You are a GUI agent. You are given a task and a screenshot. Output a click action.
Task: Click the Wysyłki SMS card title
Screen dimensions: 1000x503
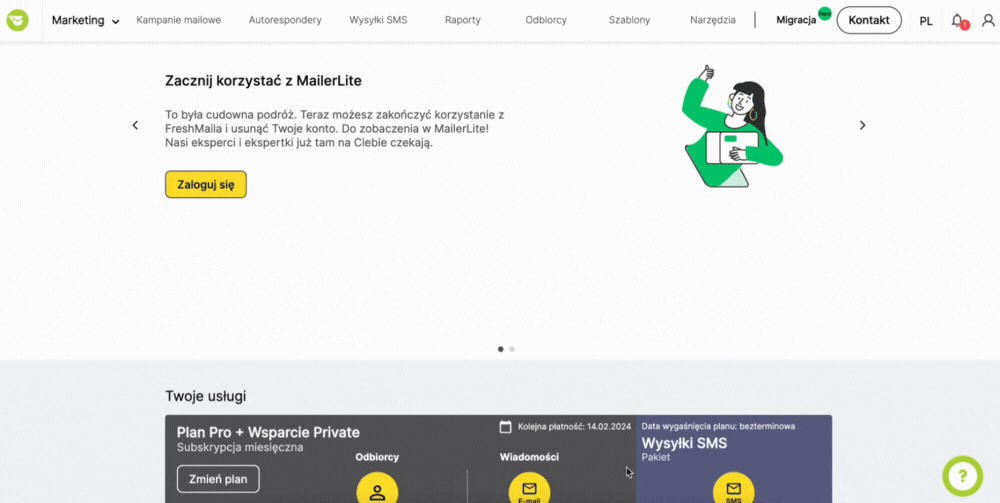[684, 443]
